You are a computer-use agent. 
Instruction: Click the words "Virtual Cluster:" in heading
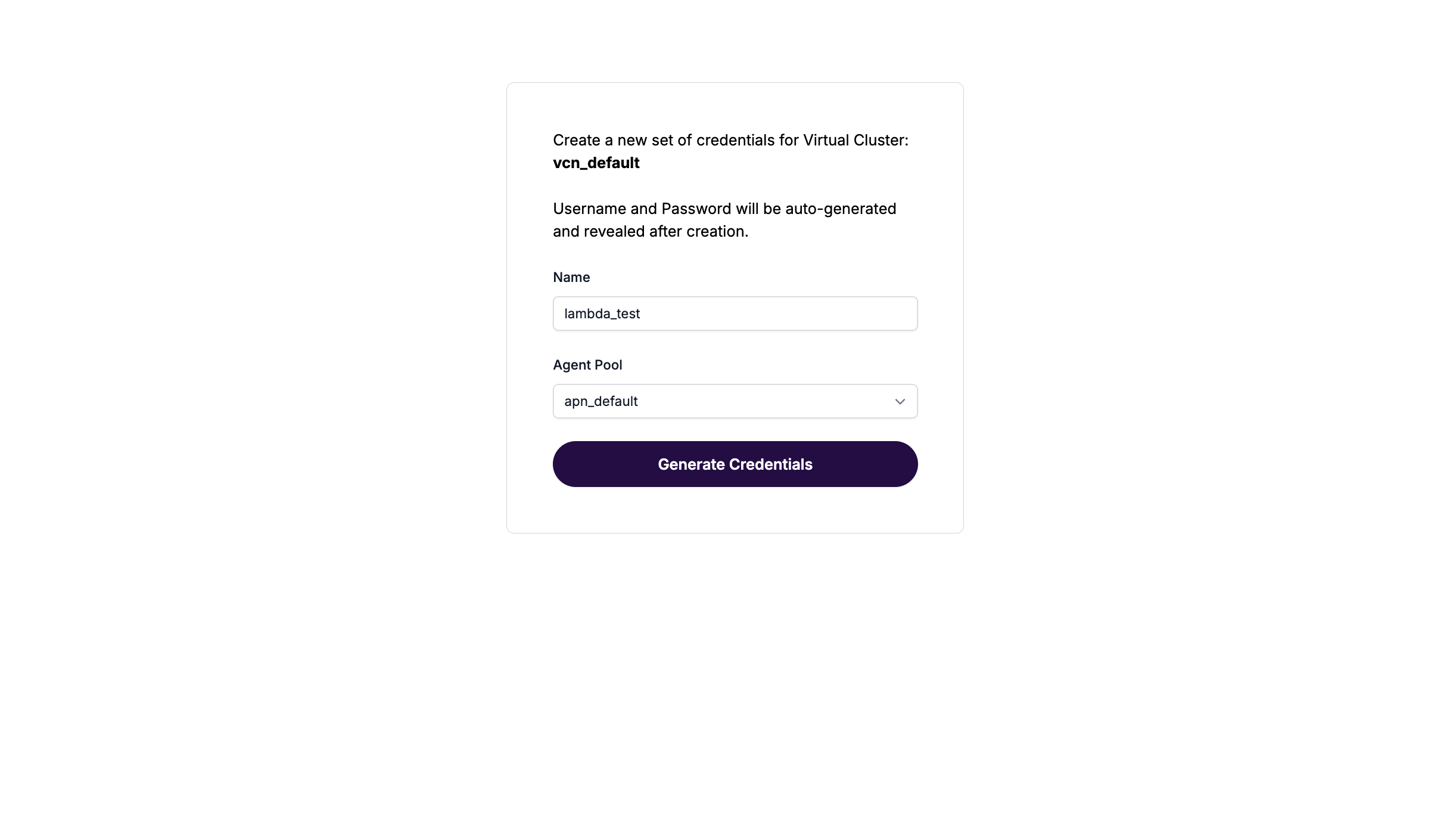click(x=855, y=140)
